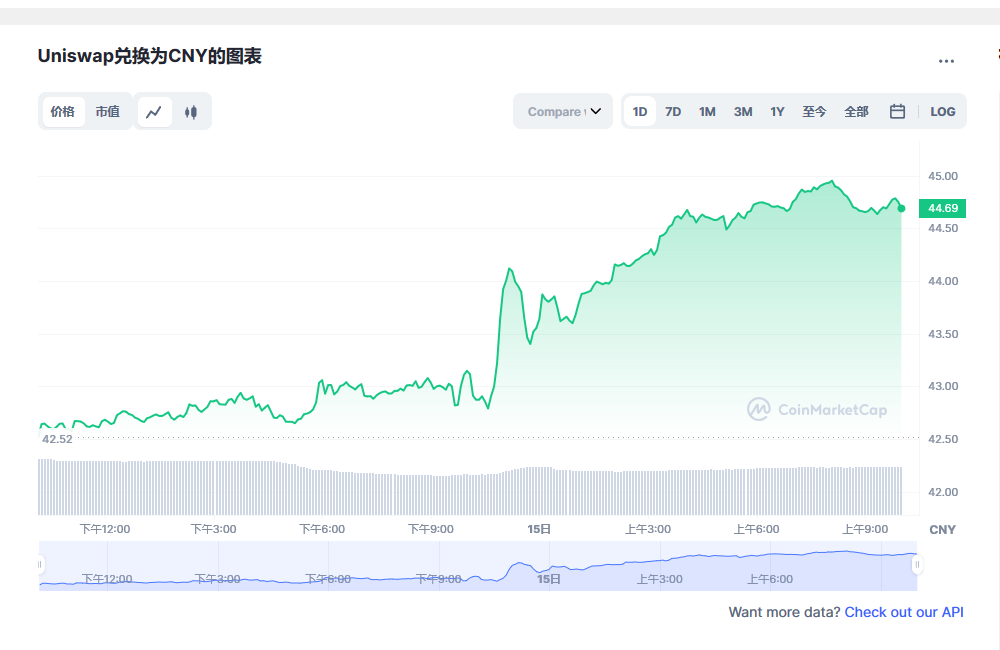Choose the 1Y time range
Viewport: 1000px width, 650px height.
click(x=777, y=112)
